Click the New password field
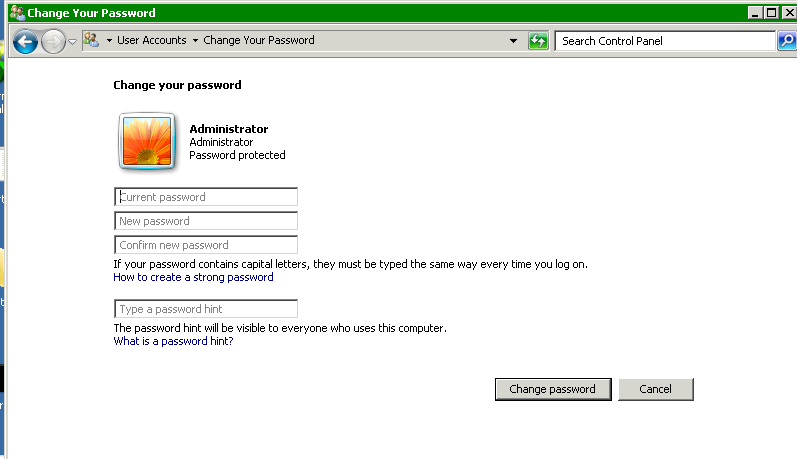 click(x=206, y=221)
